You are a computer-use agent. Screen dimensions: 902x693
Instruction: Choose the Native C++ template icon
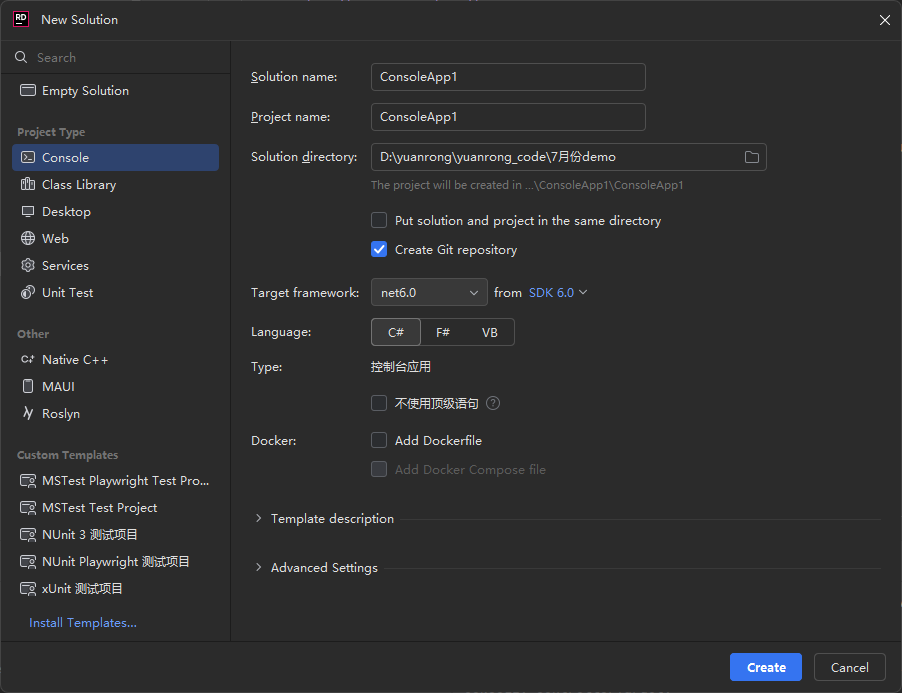[x=28, y=360]
